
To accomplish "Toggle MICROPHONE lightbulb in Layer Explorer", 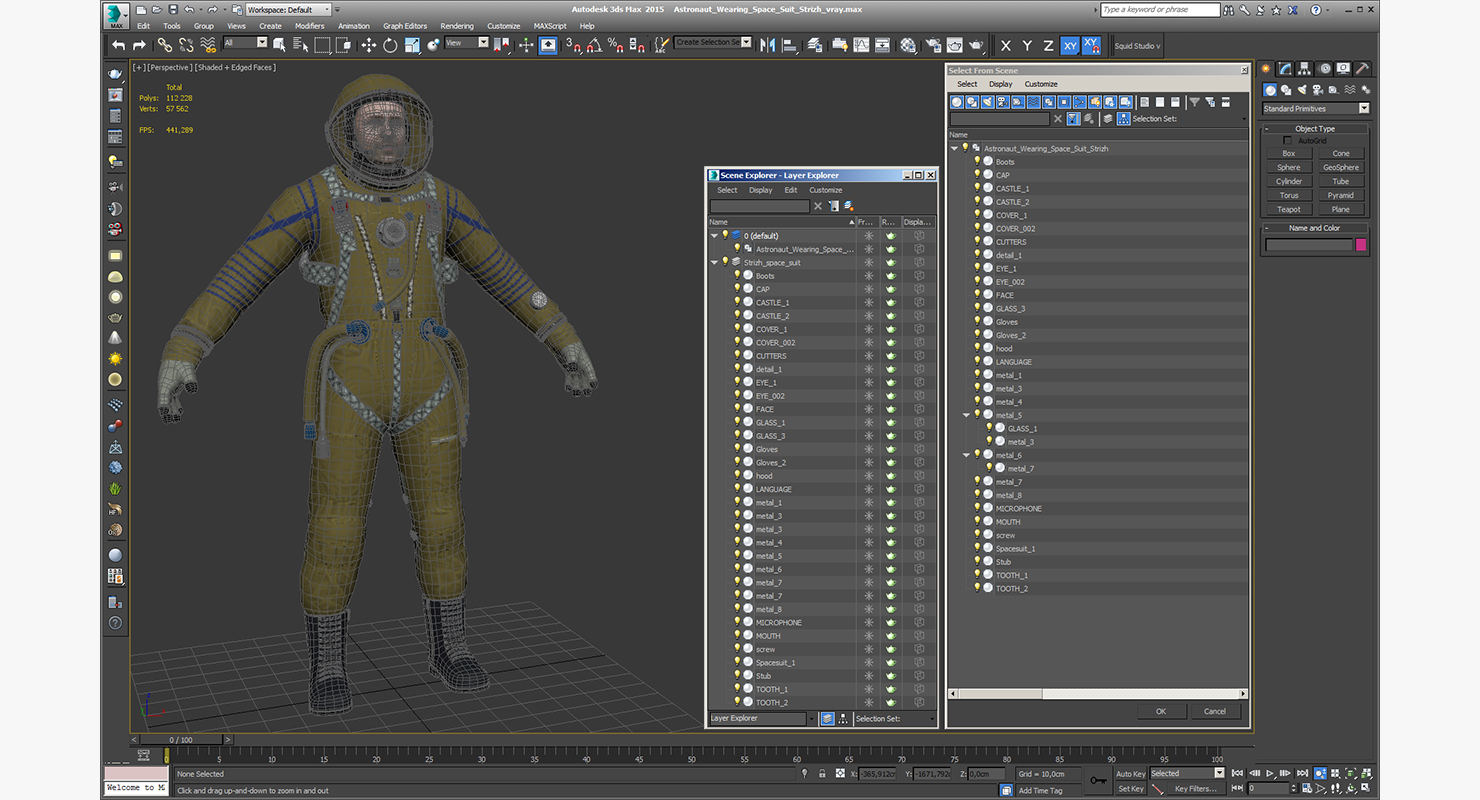I will point(737,622).
